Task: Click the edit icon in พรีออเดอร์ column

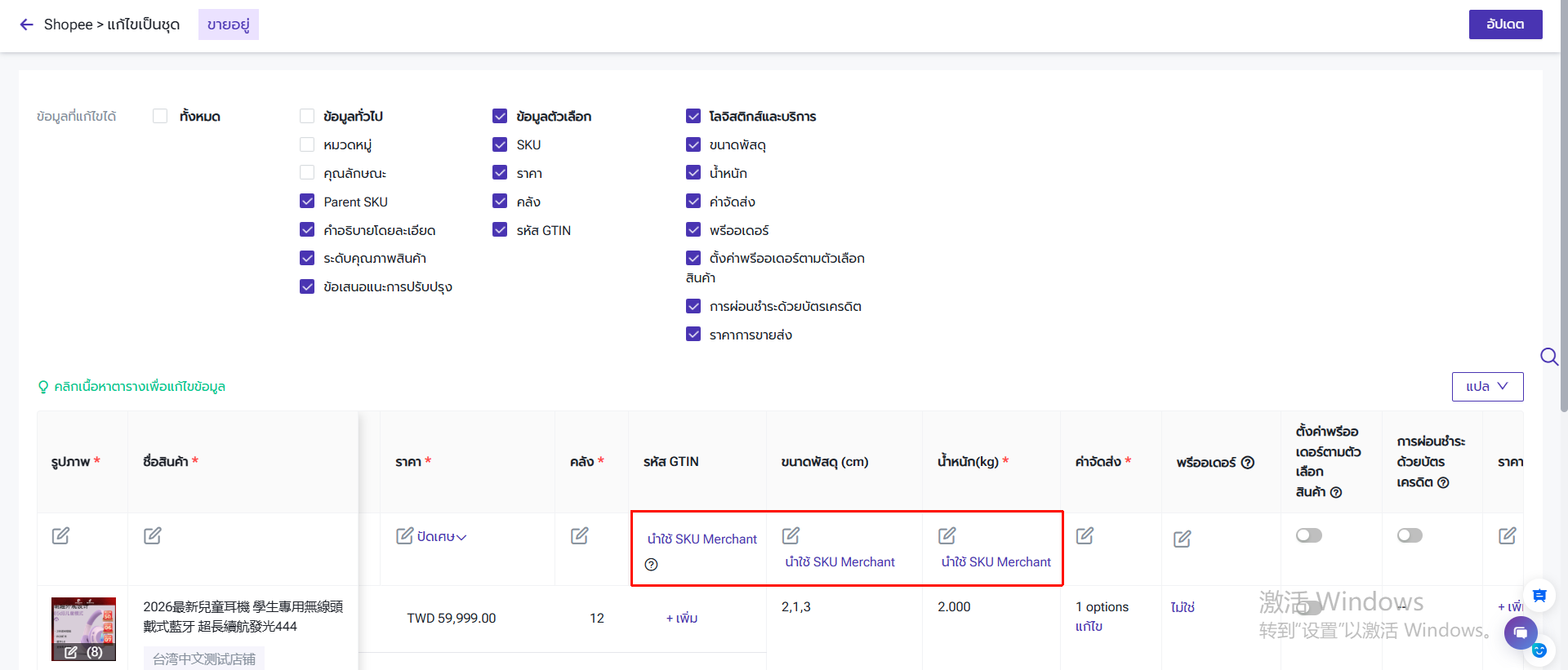Action: [x=1182, y=539]
